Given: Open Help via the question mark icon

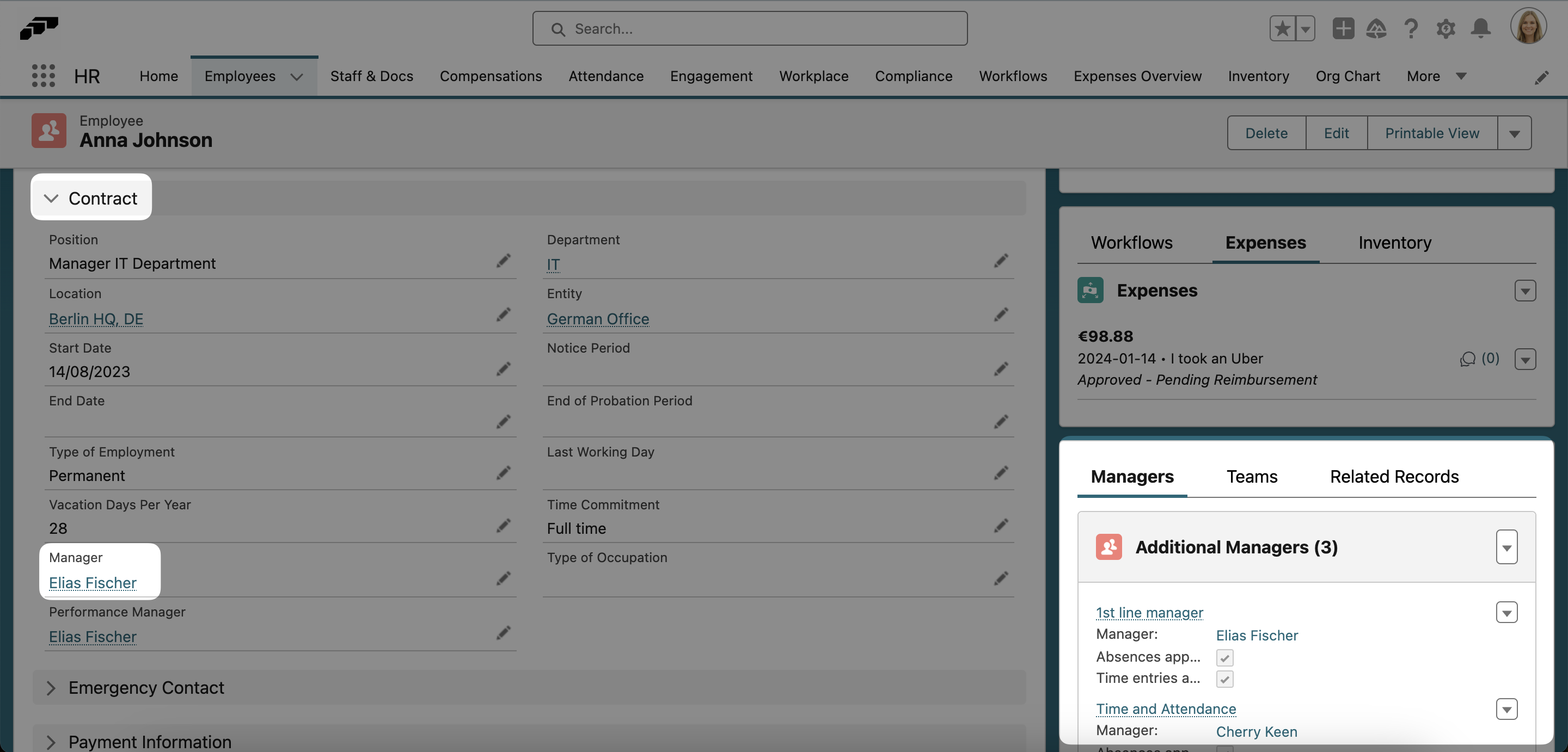Looking at the screenshot, I should (1411, 29).
